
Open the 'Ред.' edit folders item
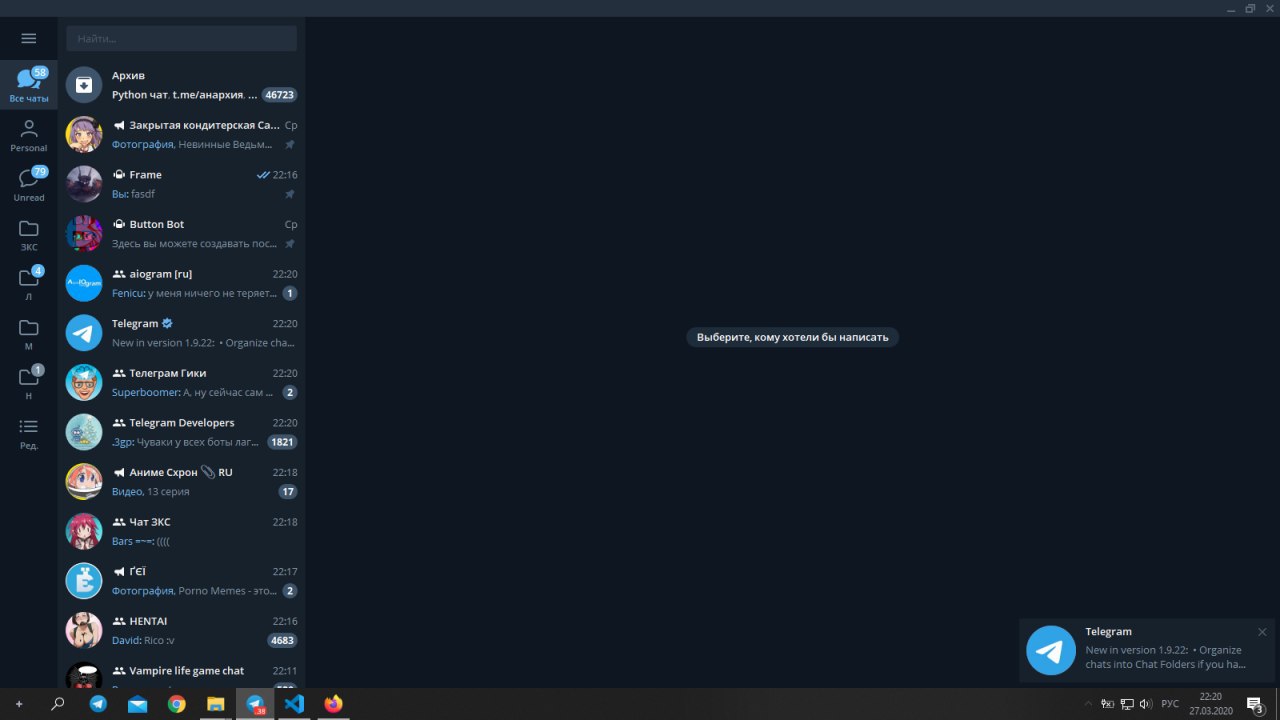tap(29, 433)
